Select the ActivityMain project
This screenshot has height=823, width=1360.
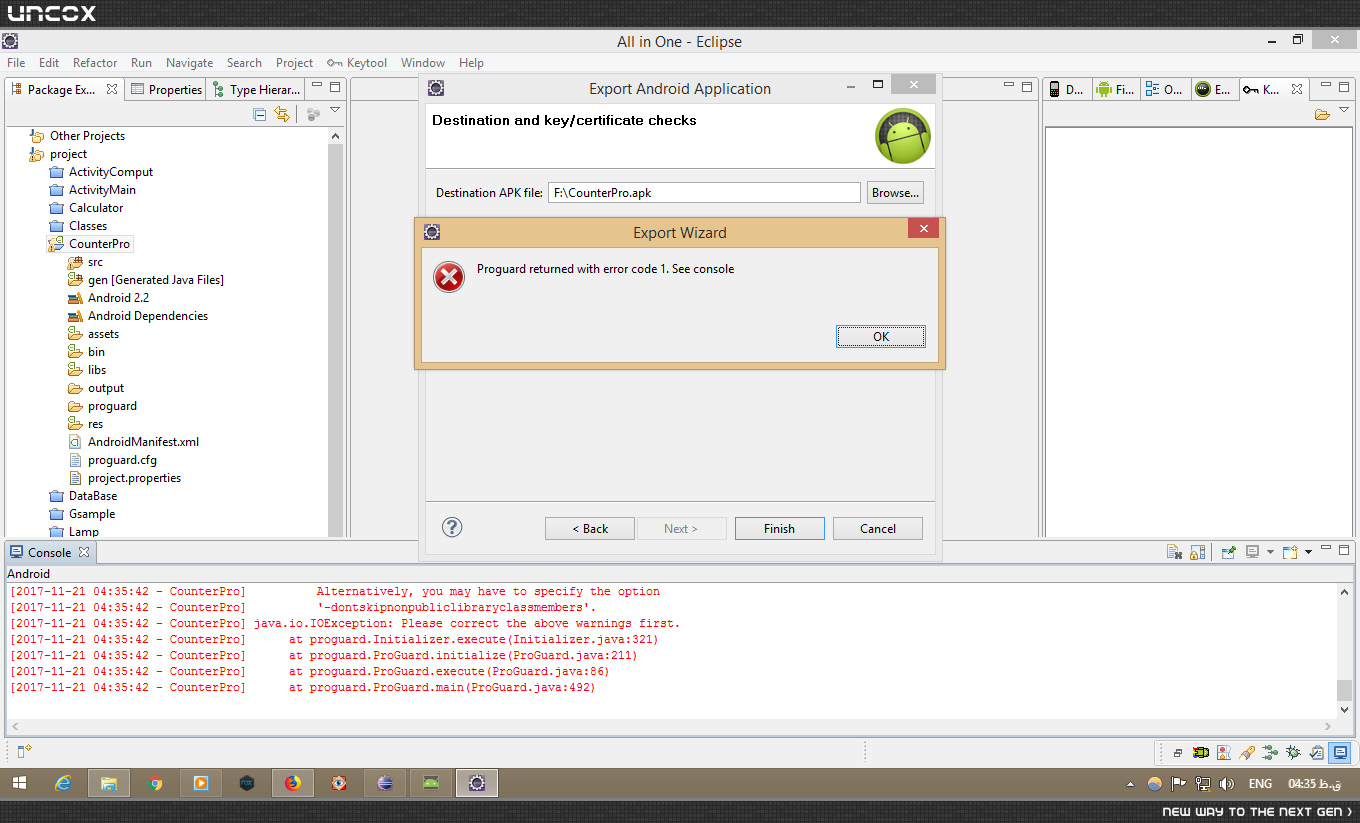(x=102, y=190)
